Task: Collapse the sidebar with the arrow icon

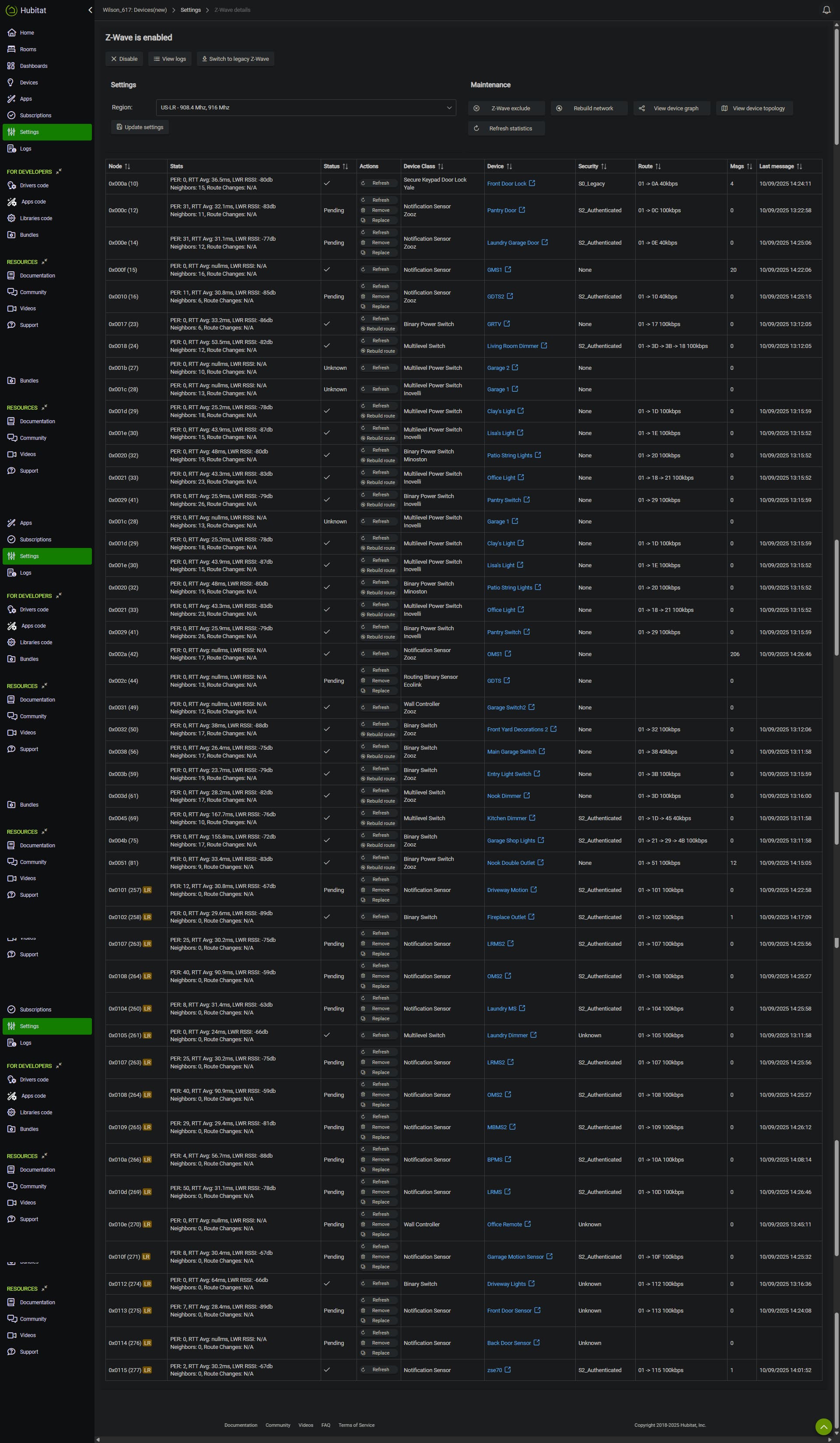Action: [90, 10]
